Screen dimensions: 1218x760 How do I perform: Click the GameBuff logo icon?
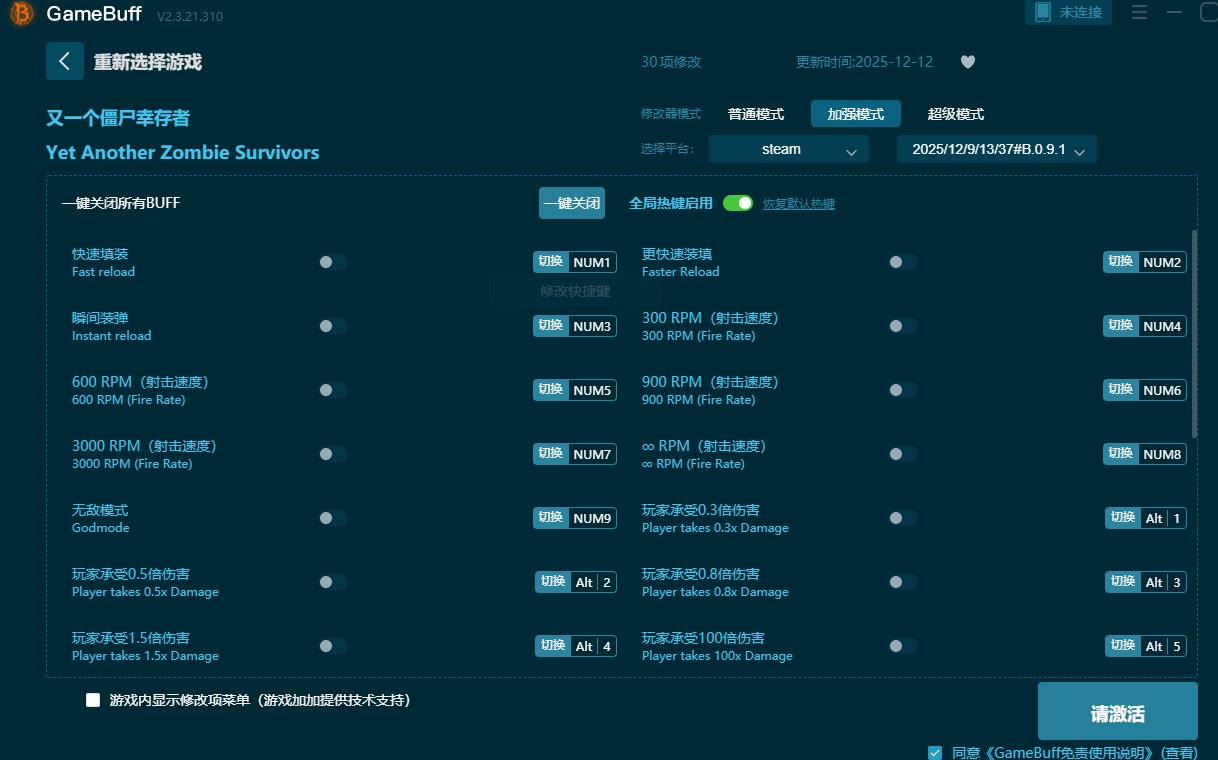[21, 15]
